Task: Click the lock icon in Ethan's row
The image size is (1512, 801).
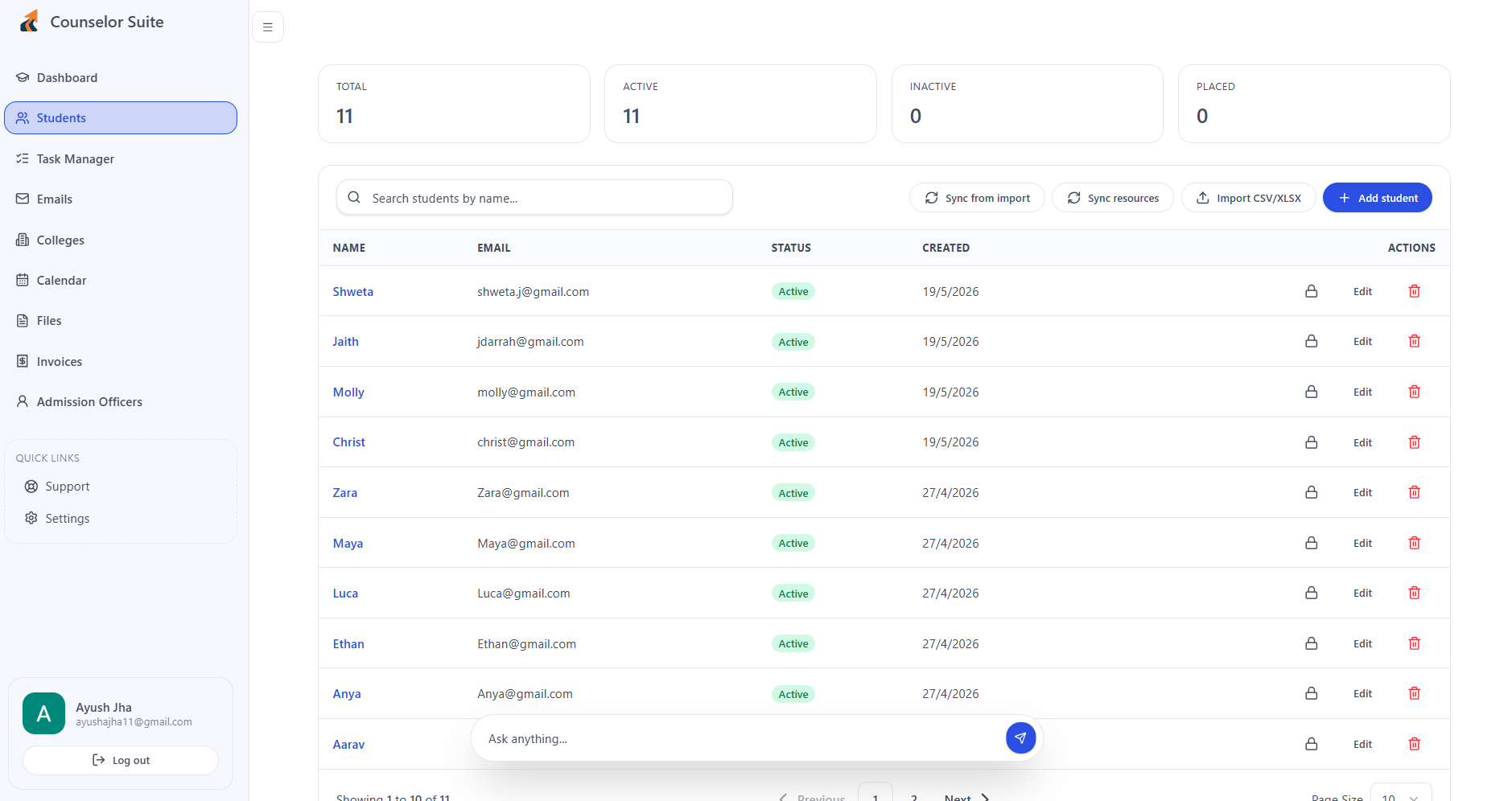Action: [1311, 643]
